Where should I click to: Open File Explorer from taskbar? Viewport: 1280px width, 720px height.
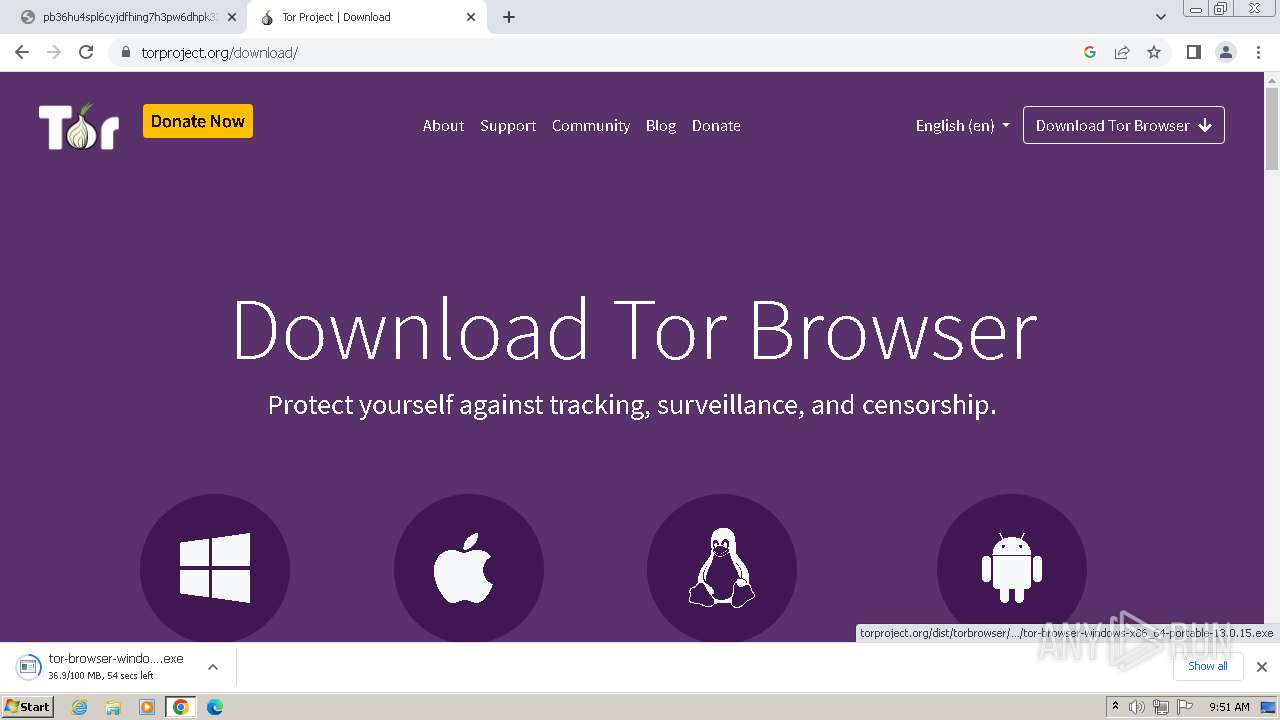coord(113,707)
